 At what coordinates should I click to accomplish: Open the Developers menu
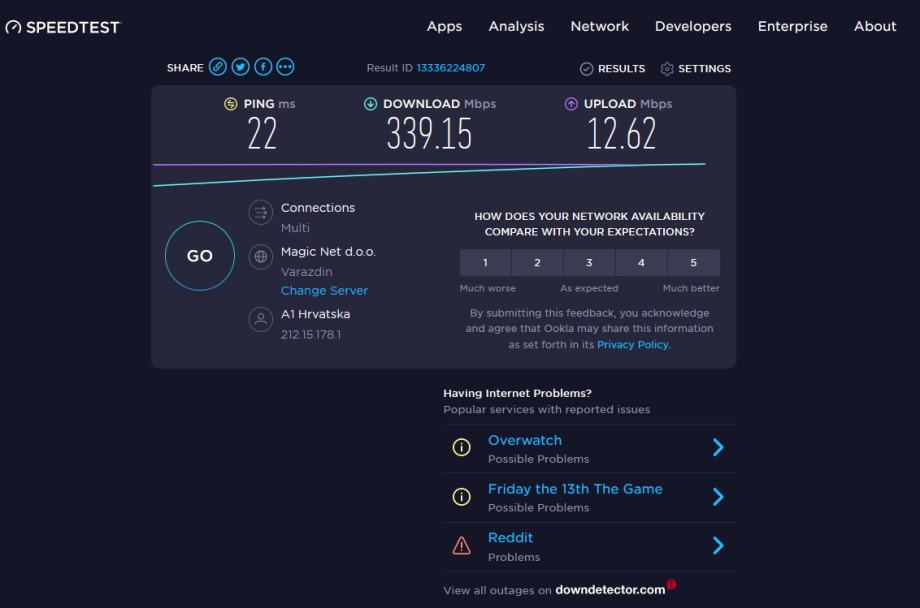click(x=693, y=26)
